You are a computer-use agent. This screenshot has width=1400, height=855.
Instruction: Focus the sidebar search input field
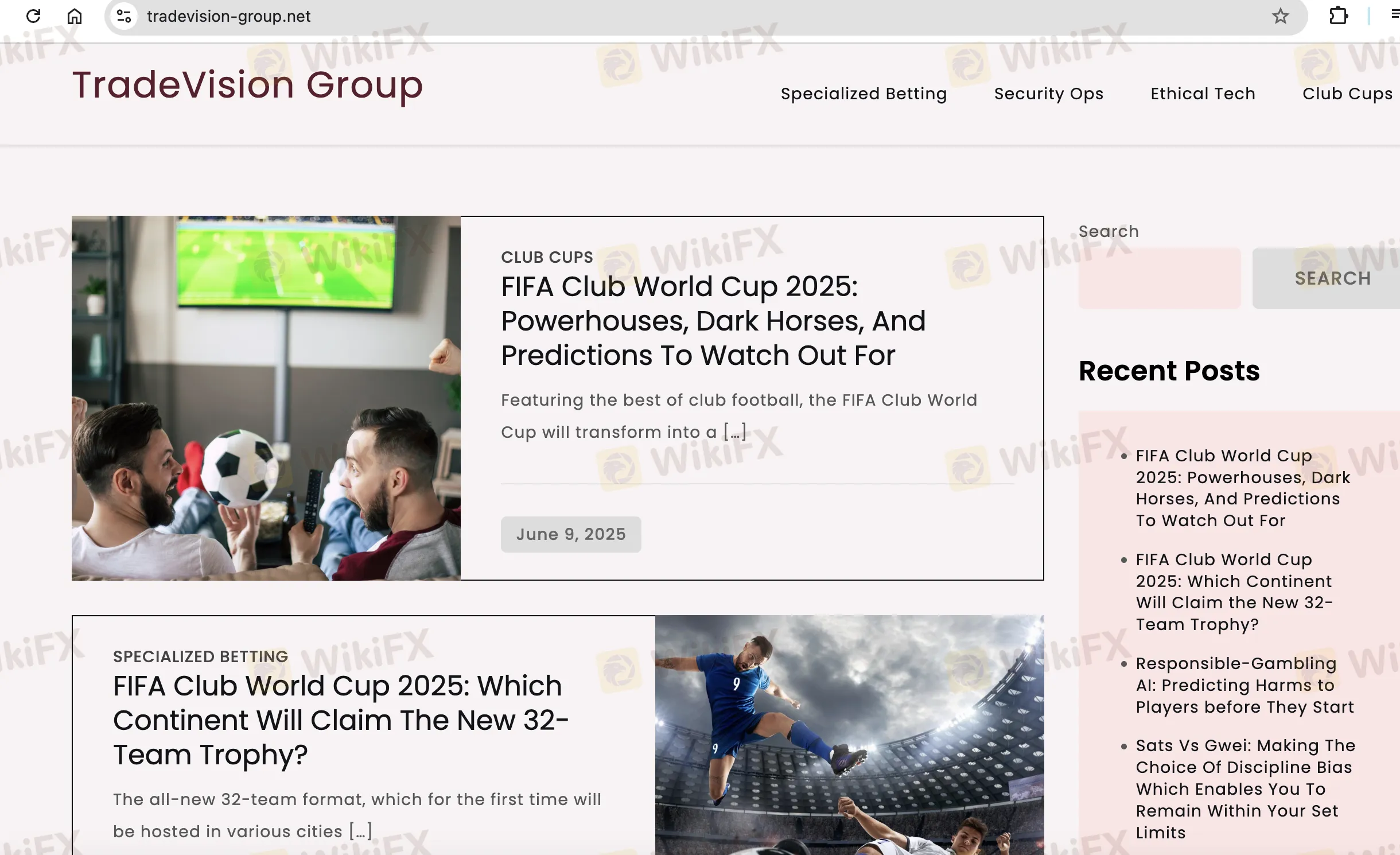click(x=1159, y=278)
